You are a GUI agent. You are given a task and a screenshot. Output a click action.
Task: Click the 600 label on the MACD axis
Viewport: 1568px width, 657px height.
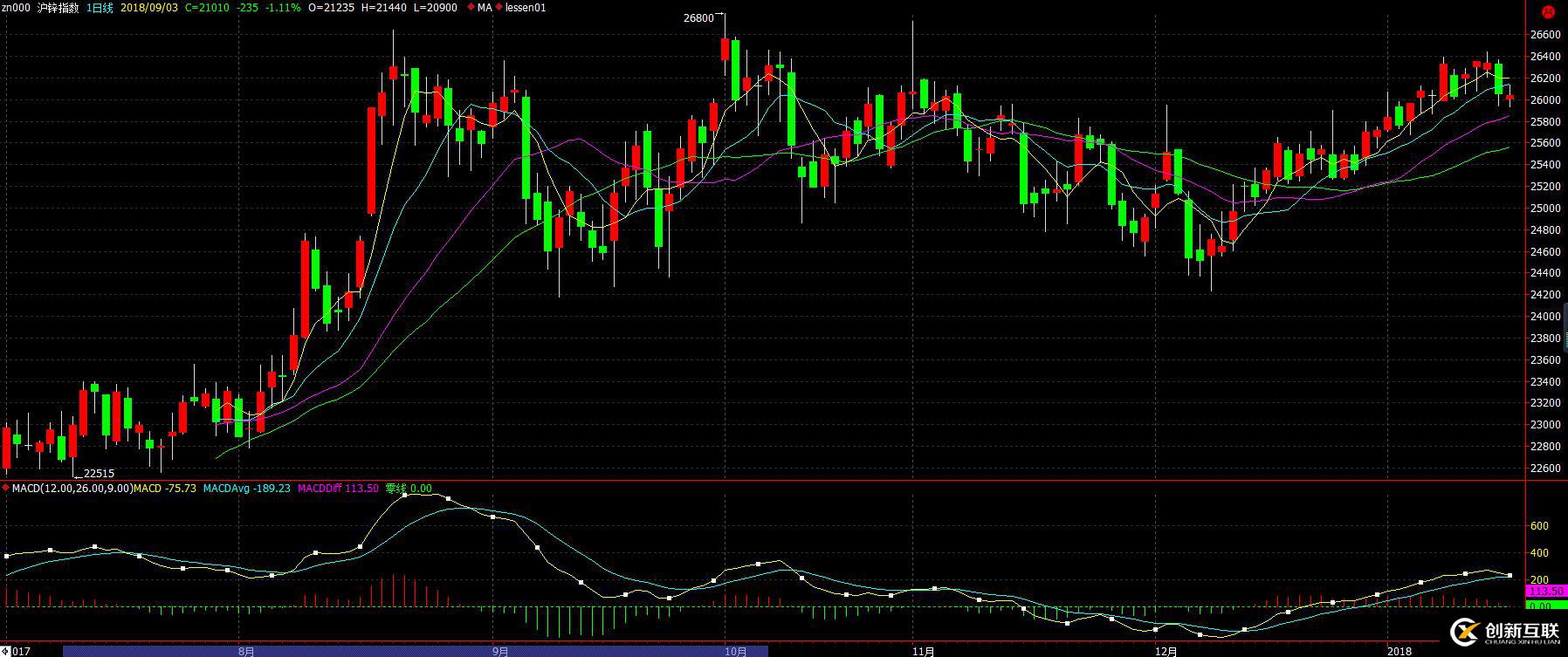tap(1539, 526)
